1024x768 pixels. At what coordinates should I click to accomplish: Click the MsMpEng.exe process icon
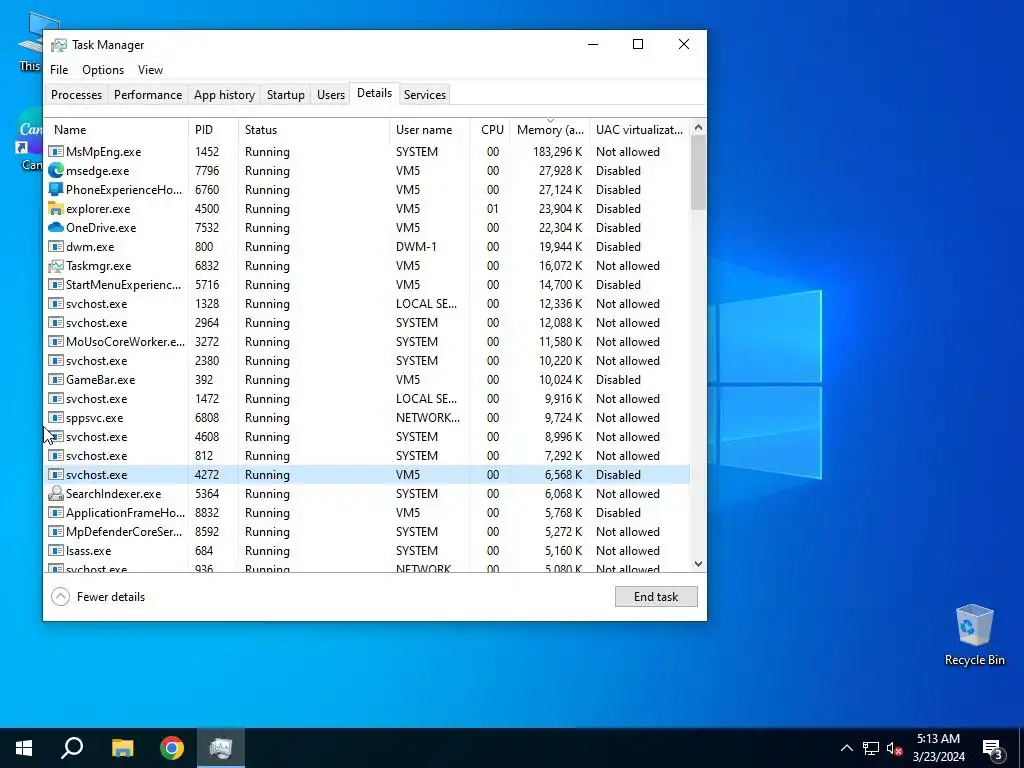[56, 152]
